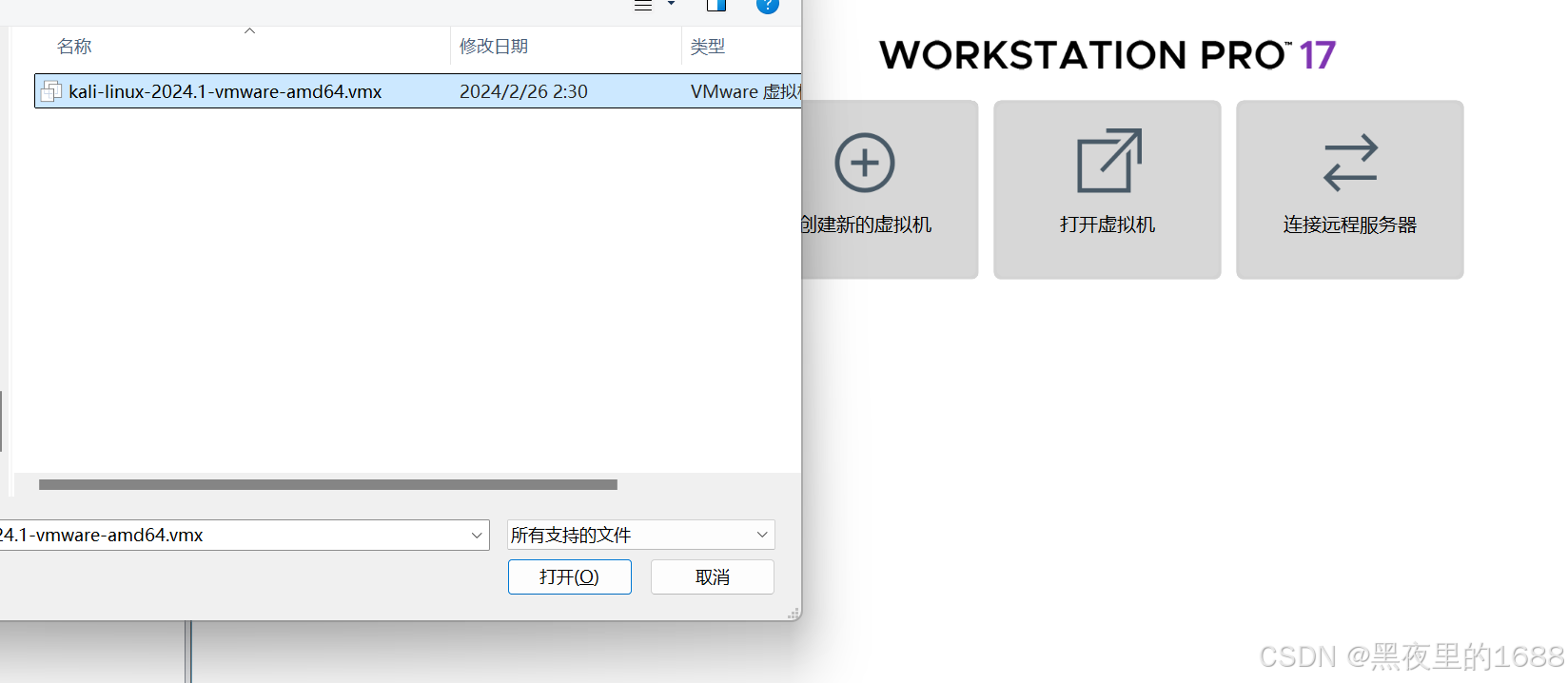Viewport: 1568px width, 683px height.
Task: Click the 取消 button
Action: [x=713, y=576]
